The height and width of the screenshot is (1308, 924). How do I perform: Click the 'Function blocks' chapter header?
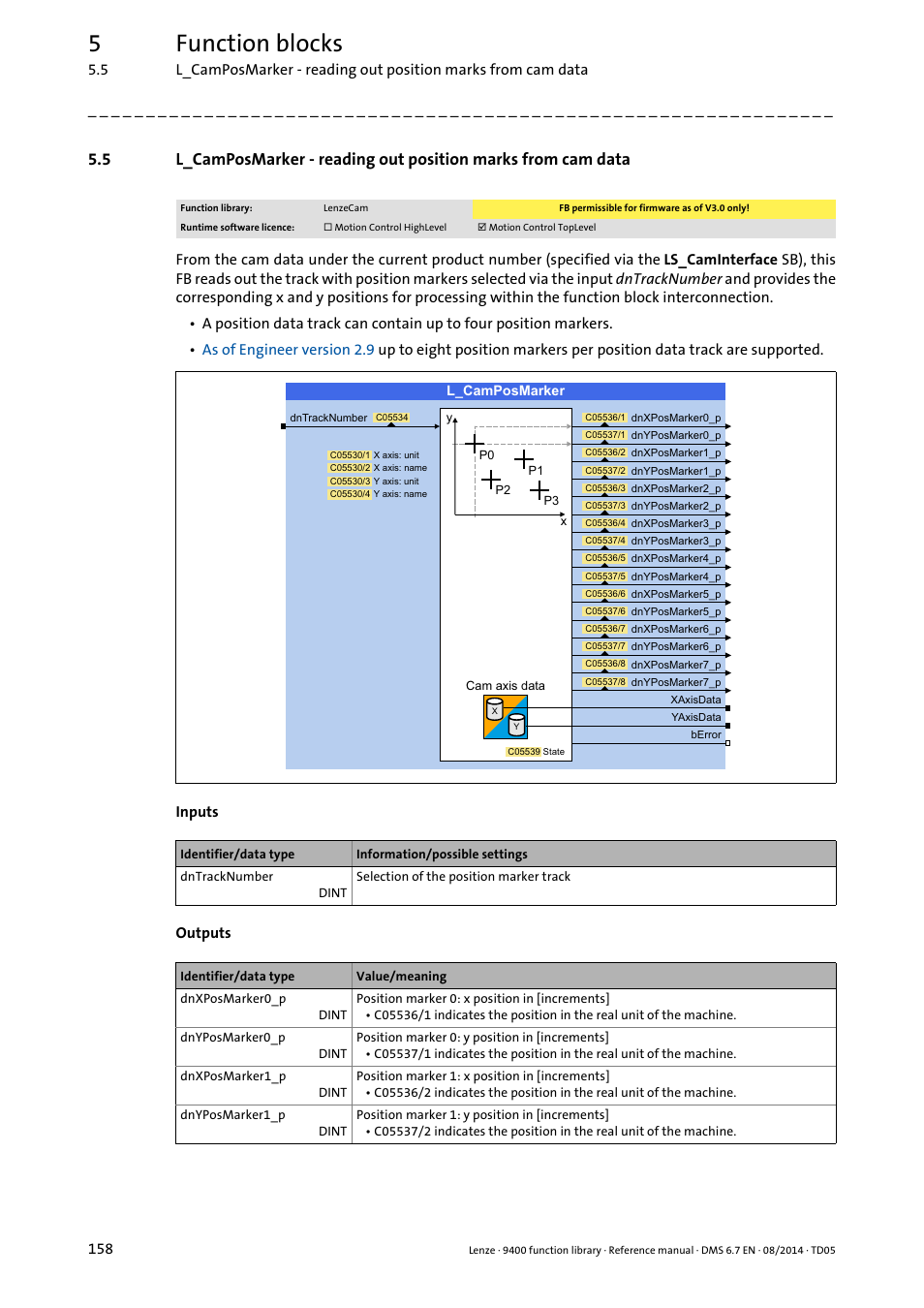point(260,44)
